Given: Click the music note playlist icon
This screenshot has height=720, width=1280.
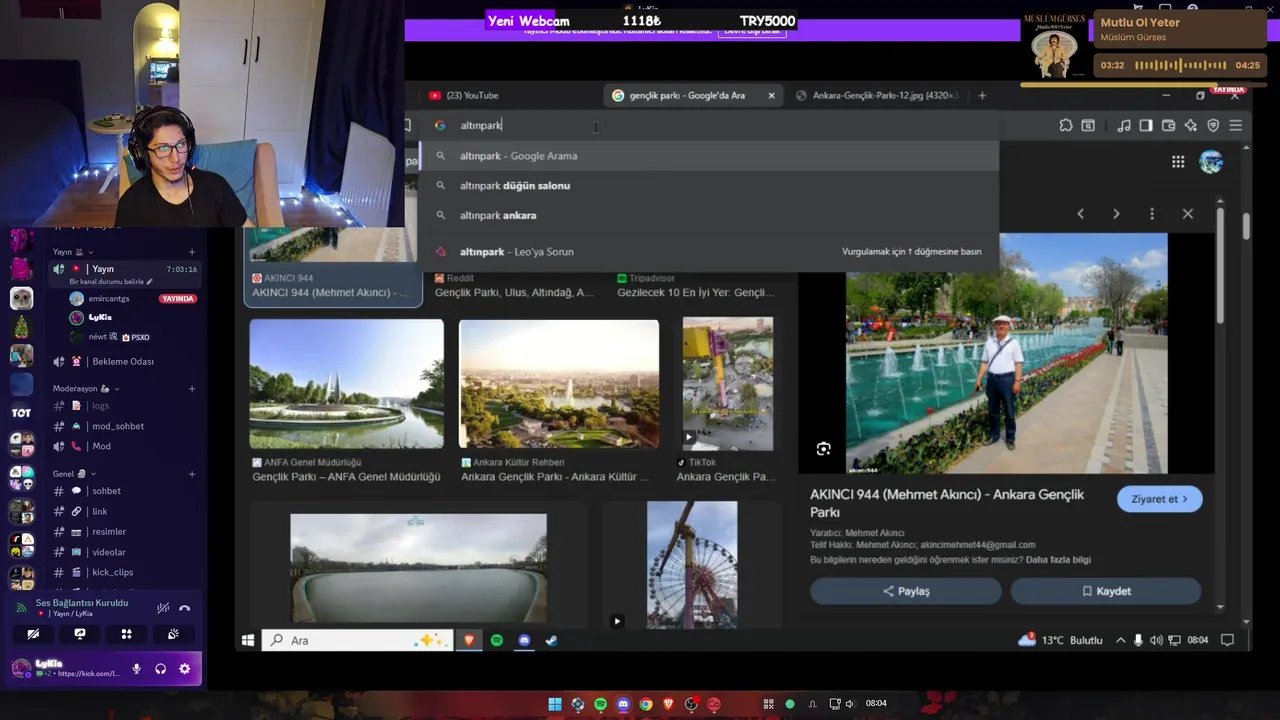Looking at the screenshot, I should tap(1124, 125).
